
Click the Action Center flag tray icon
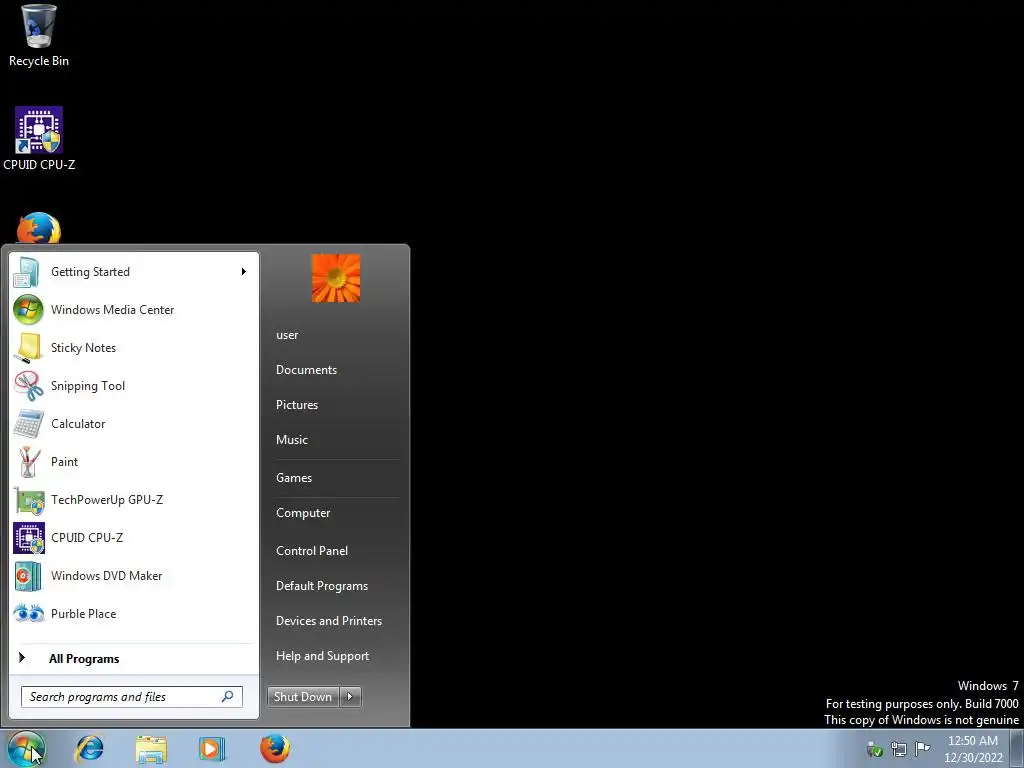922,748
